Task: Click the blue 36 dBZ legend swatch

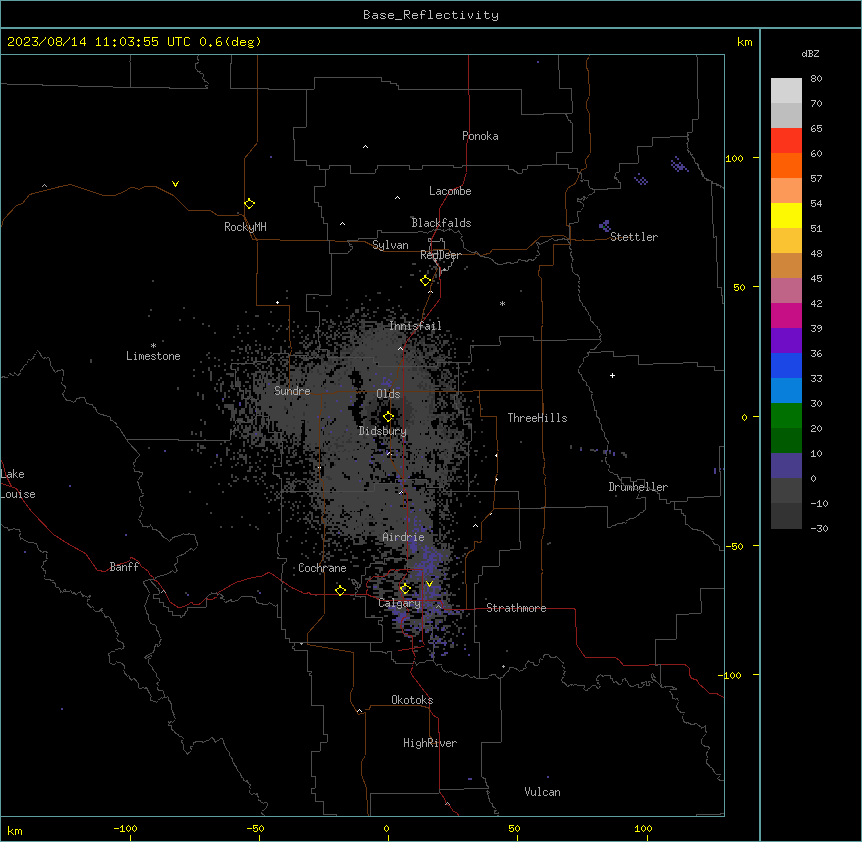Action: [x=786, y=365]
